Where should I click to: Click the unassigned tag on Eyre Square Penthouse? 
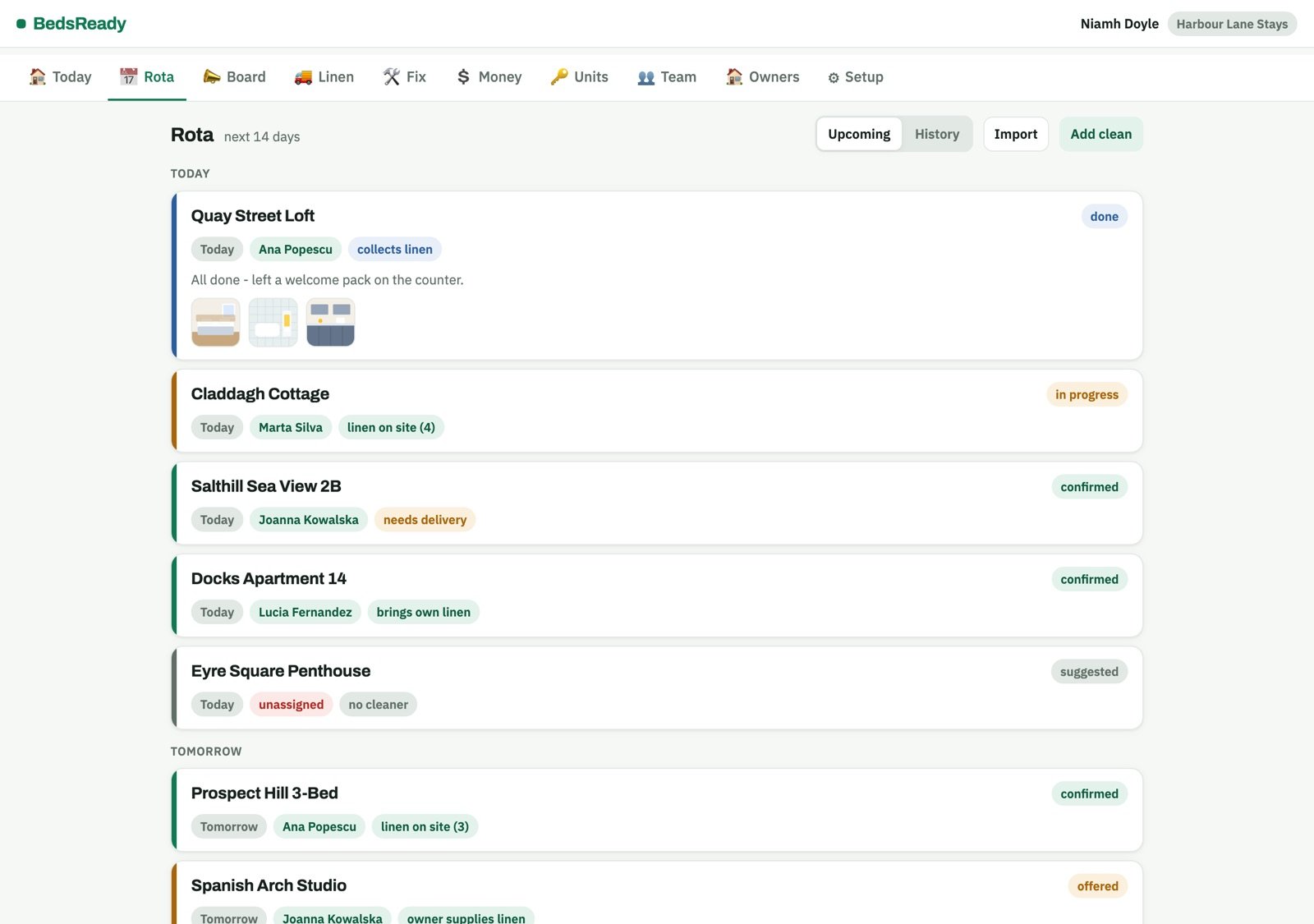pos(291,704)
